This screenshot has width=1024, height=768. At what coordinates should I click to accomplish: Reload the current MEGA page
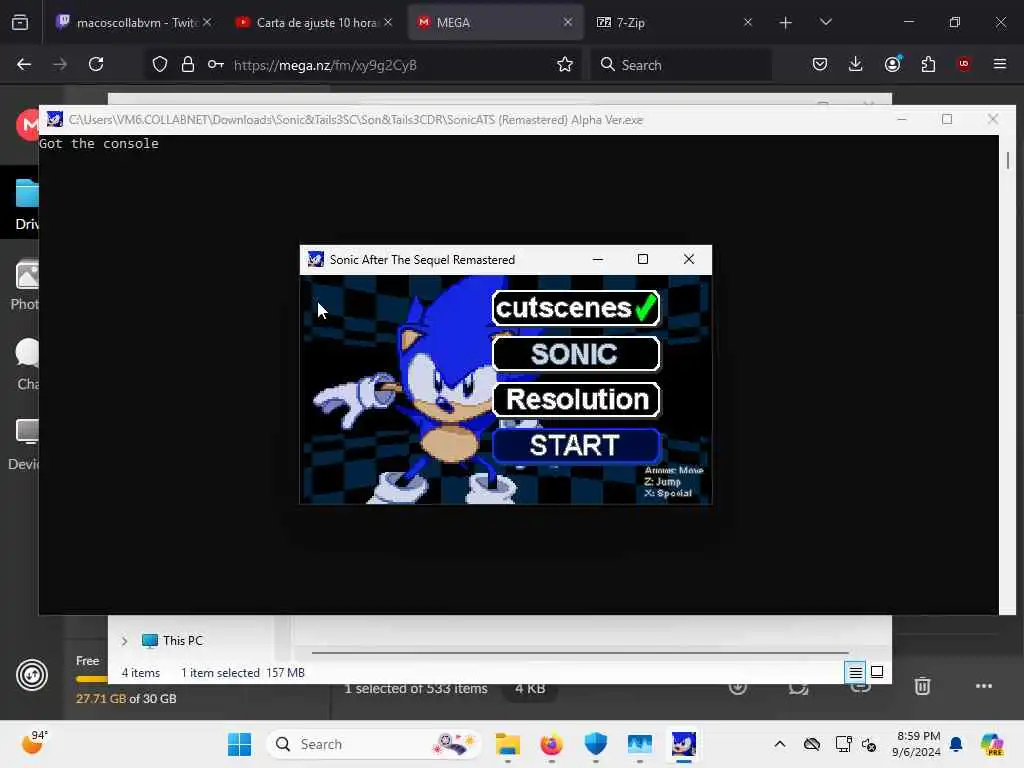96,64
